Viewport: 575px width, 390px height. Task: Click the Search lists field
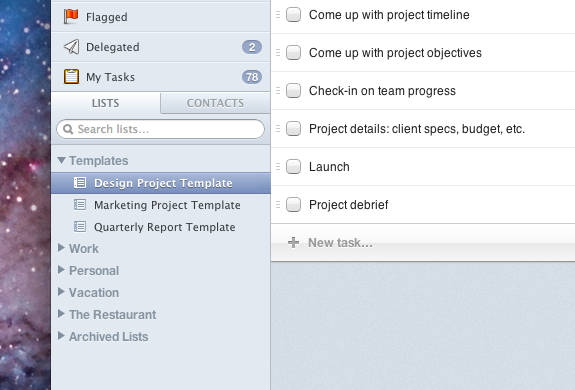pyautogui.click(x=161, y=129)
